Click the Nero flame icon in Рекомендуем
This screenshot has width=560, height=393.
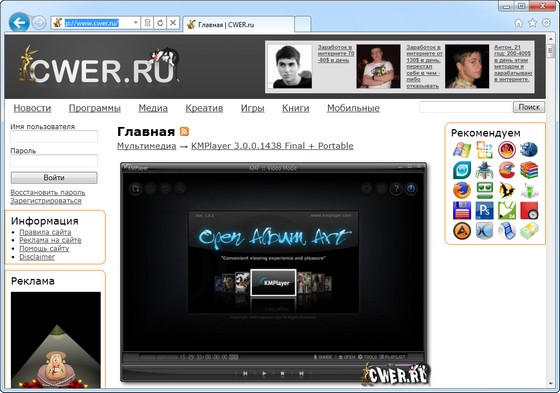tap(507, 150)
